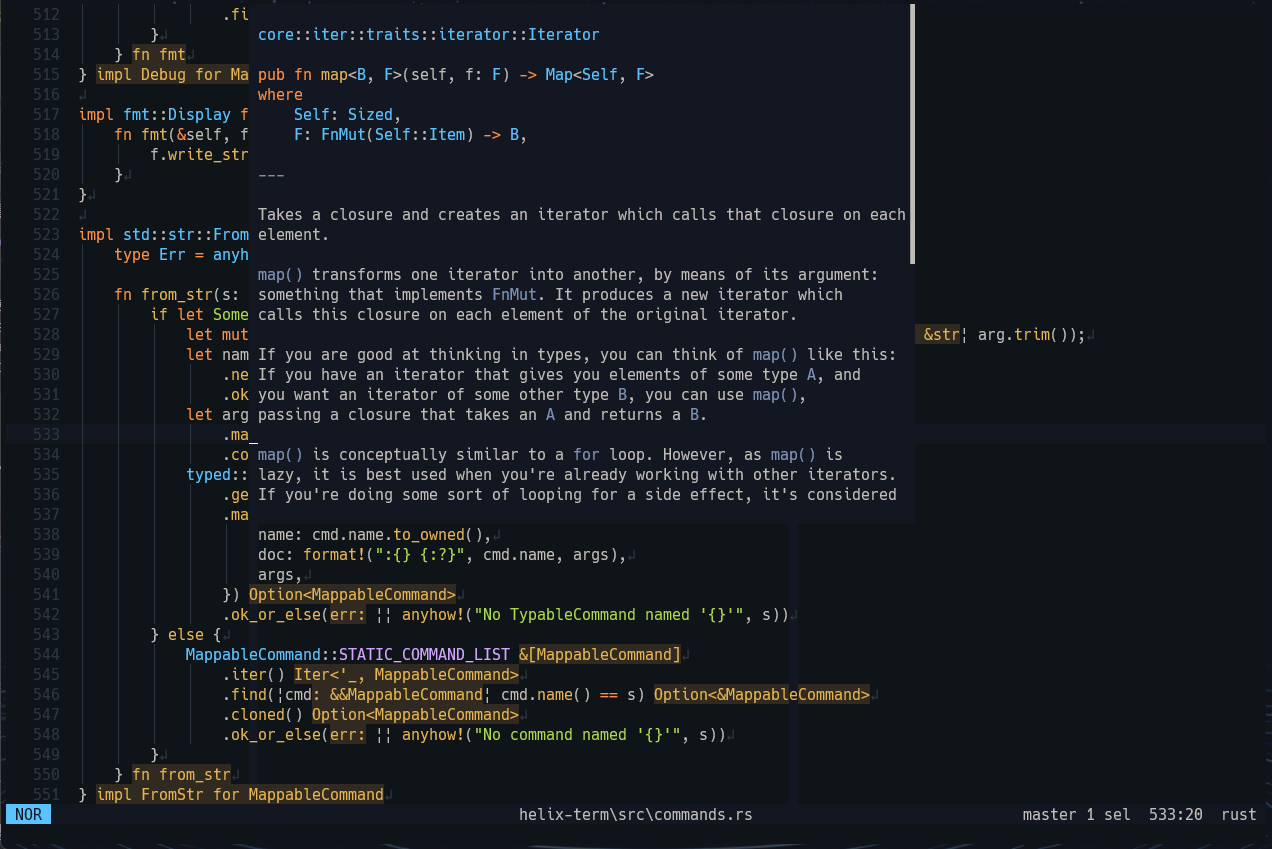Click the '---' separator text in popup
1272x849 pixels.
[271, 174]
